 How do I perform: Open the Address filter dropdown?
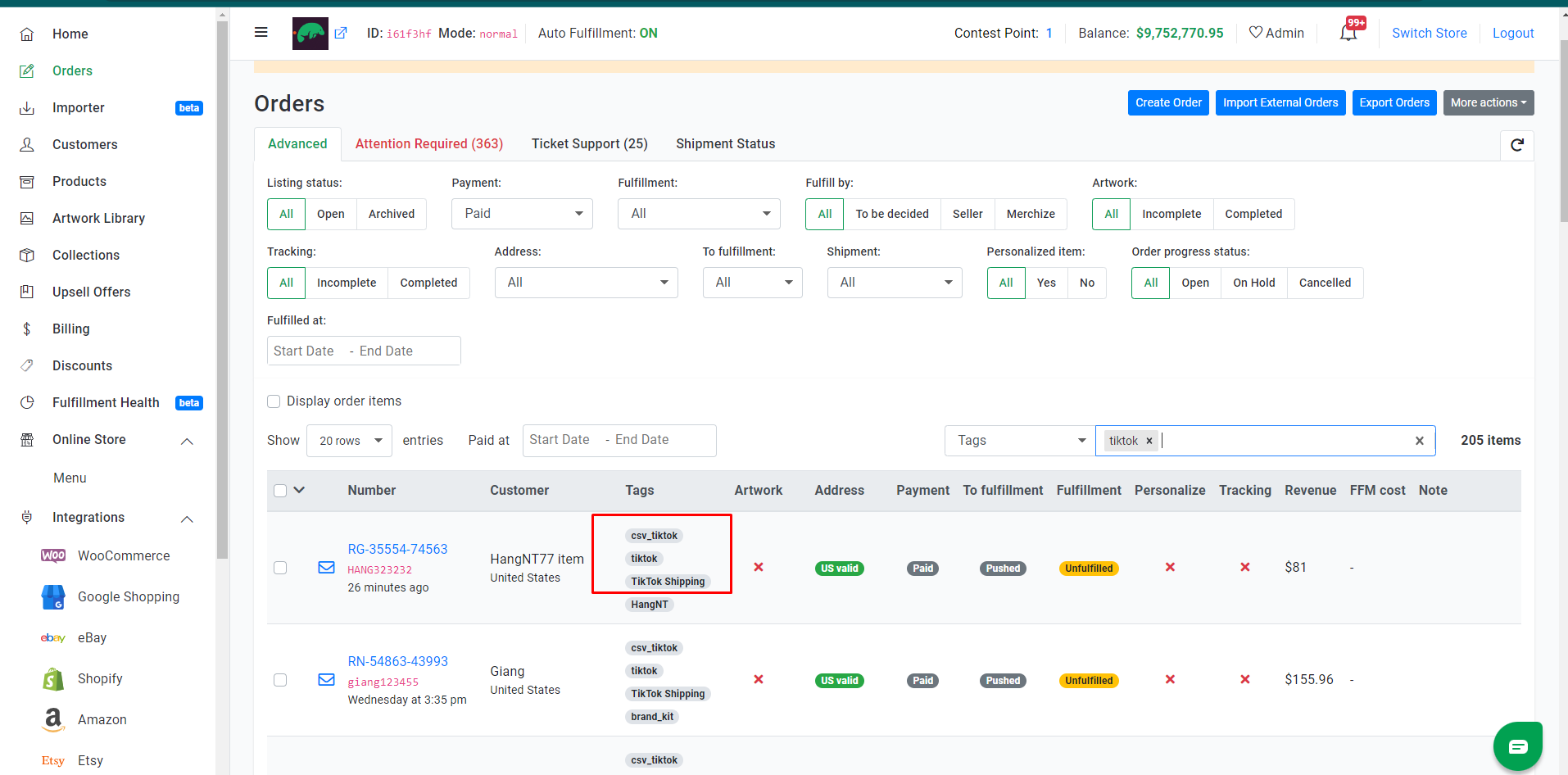pyautogui.click(x=586, y=283)
